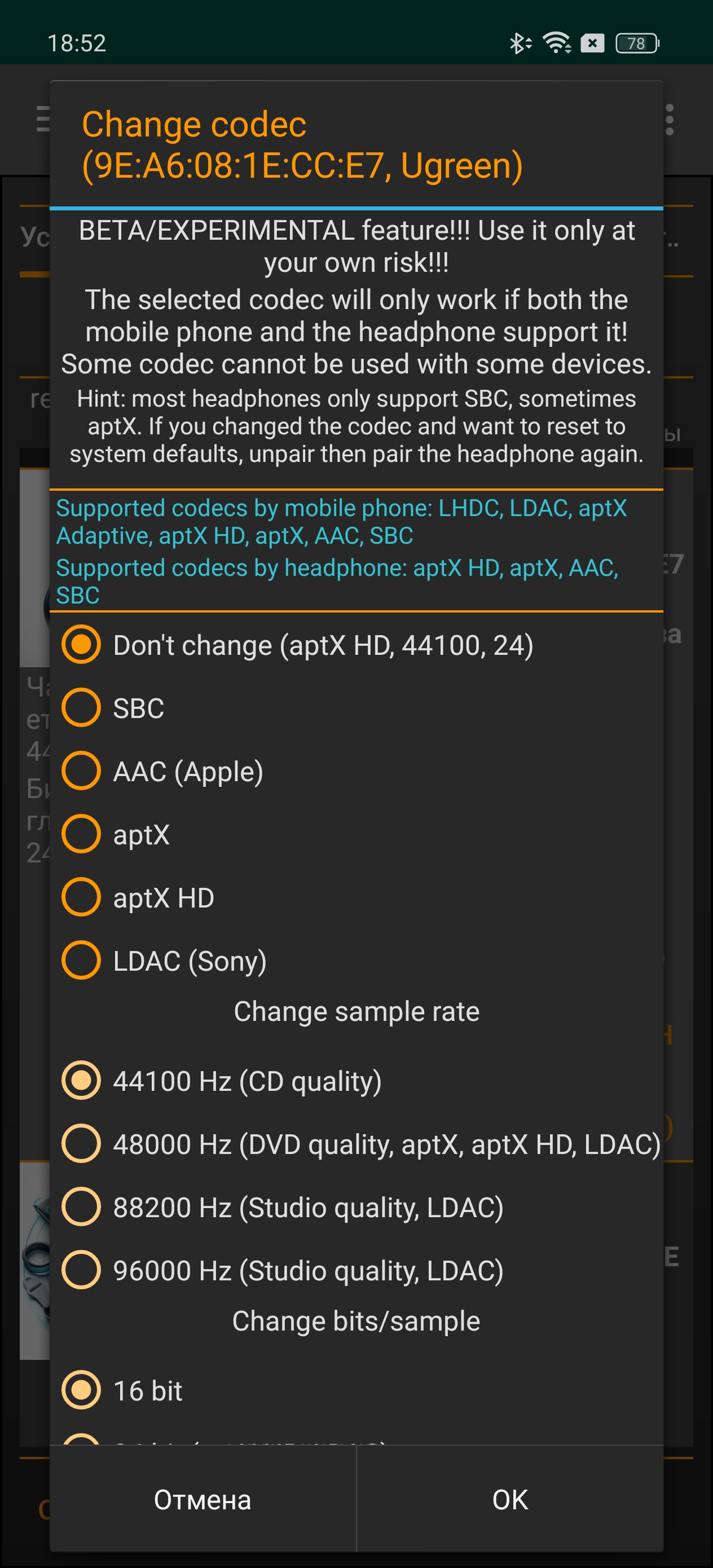Viewport: 713px width, 1568px height.
Task: Choose 88200 Hz Studio quality rate
Action: (81, 1207)
